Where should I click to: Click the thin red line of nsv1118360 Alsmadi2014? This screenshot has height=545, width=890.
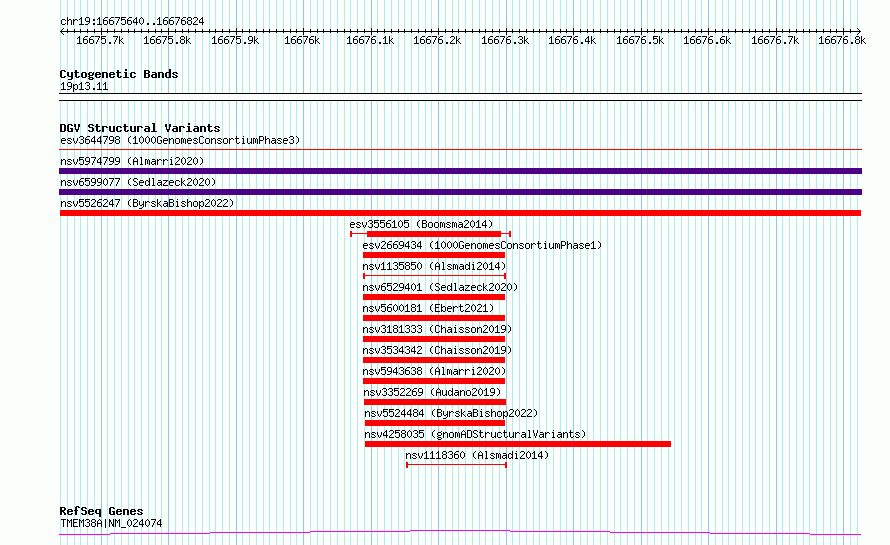pyautogui.click(x=456, y=465)
